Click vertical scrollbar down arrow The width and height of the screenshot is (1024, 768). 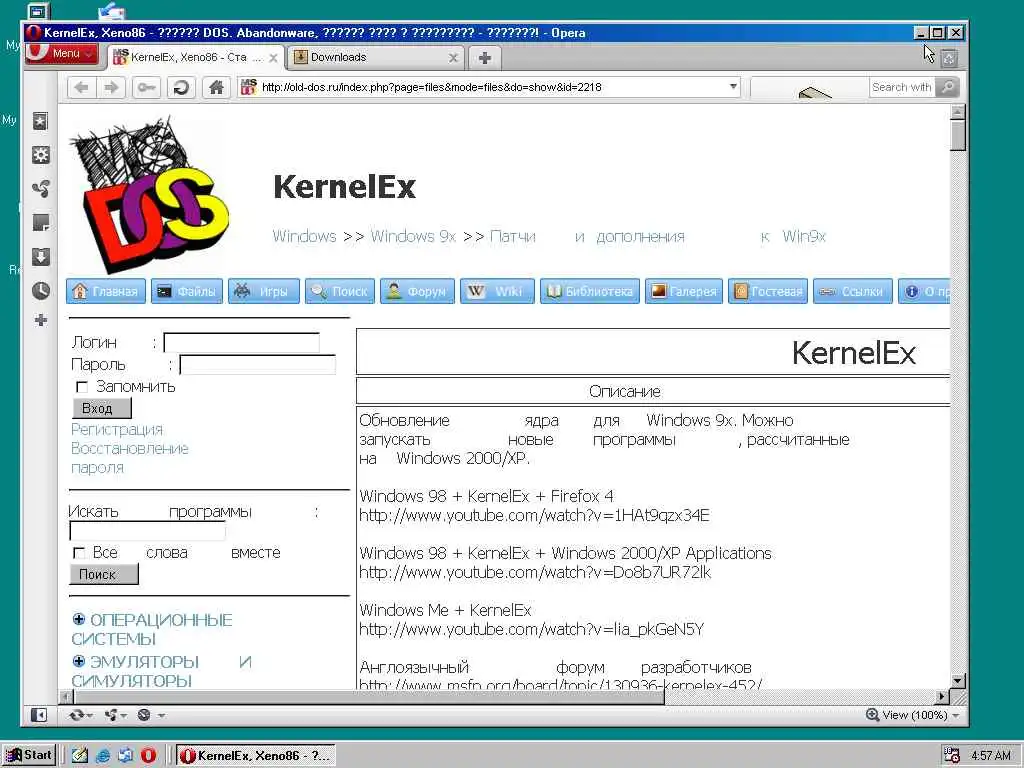957,680
